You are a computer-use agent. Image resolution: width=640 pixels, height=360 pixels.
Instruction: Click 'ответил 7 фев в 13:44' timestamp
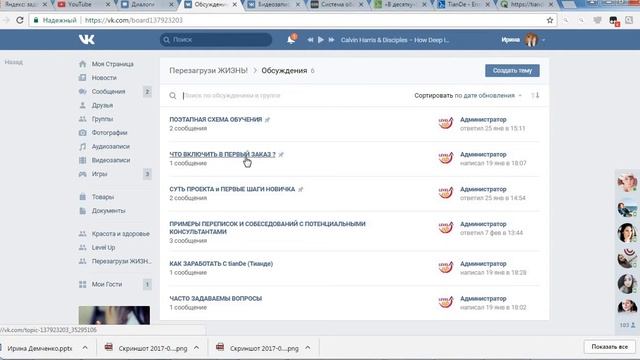[491, 233]
